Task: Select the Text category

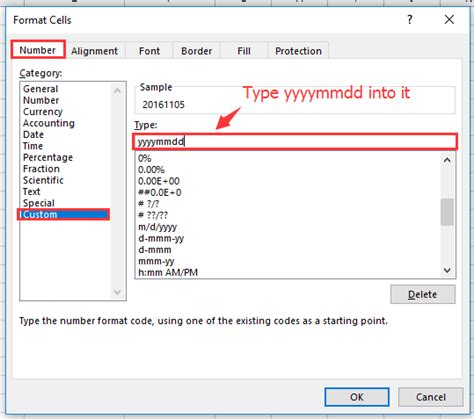Action: click(32, 191)
